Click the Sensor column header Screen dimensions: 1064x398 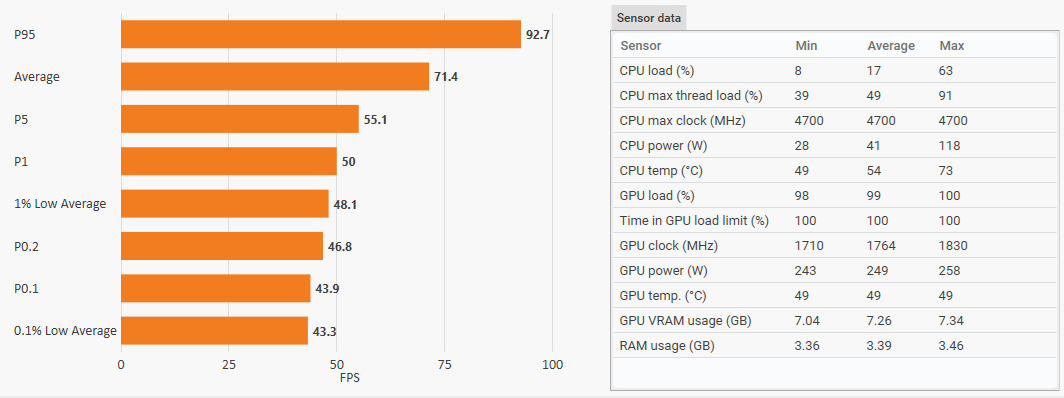641,45
